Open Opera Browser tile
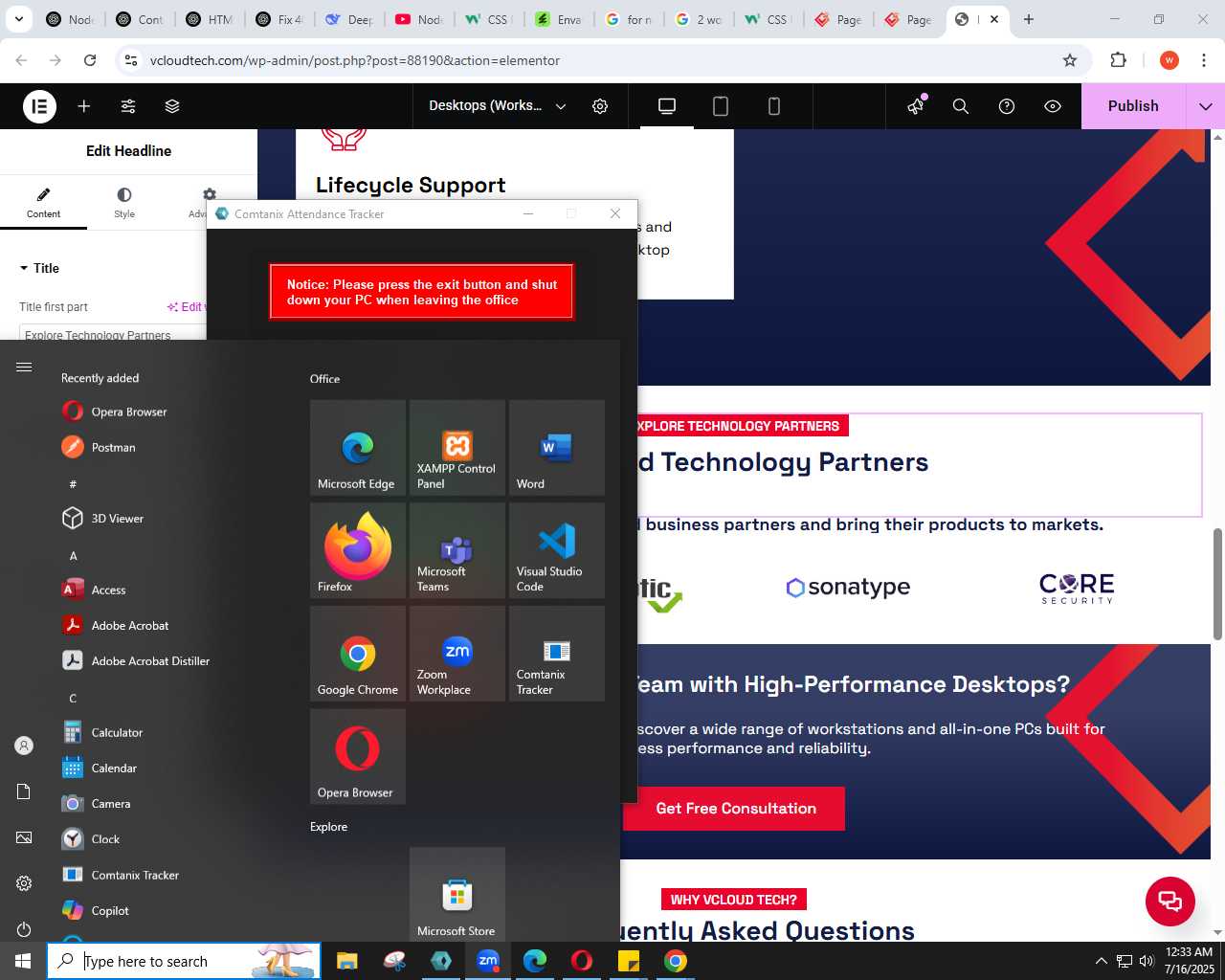Screen dimensions: 1225x980 coord(358,757)
